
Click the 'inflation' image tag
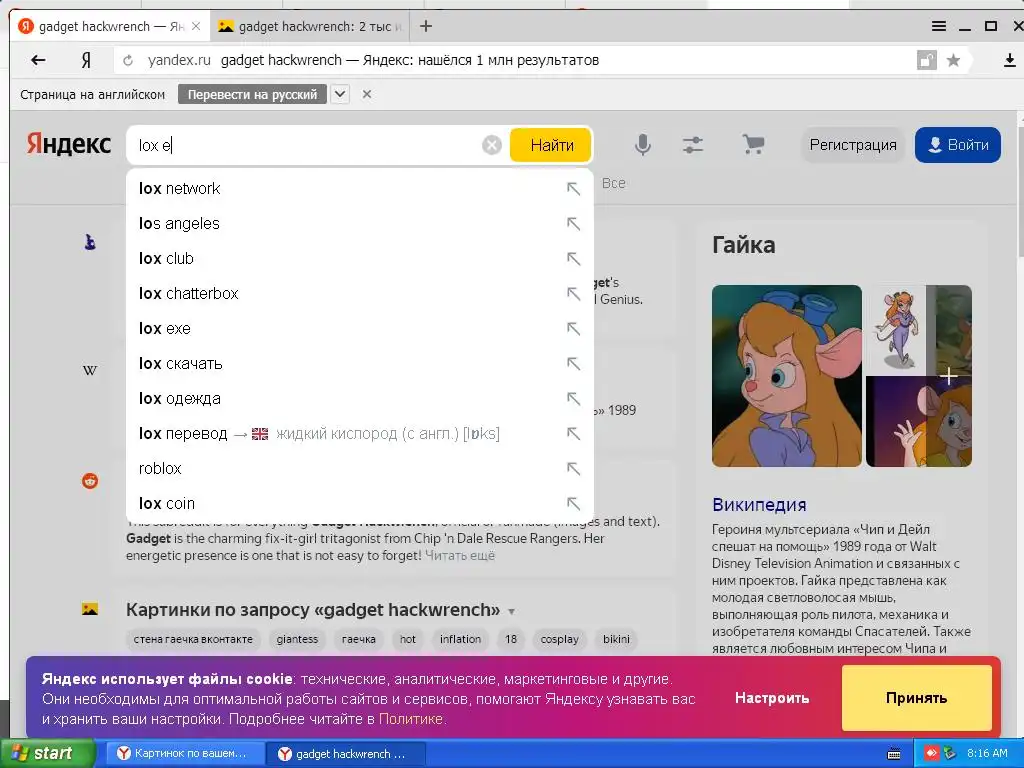pyautogui.click(x=460, y=639)
